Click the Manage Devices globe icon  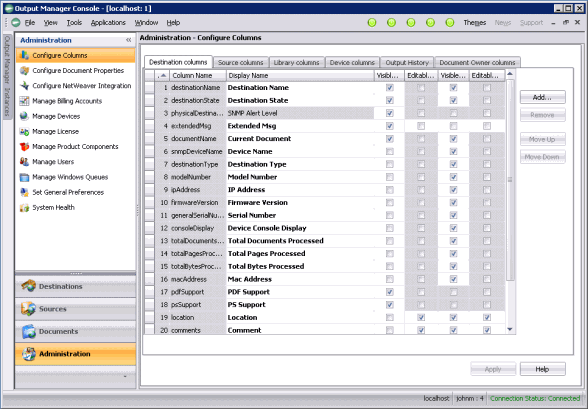tap(24, 116)
